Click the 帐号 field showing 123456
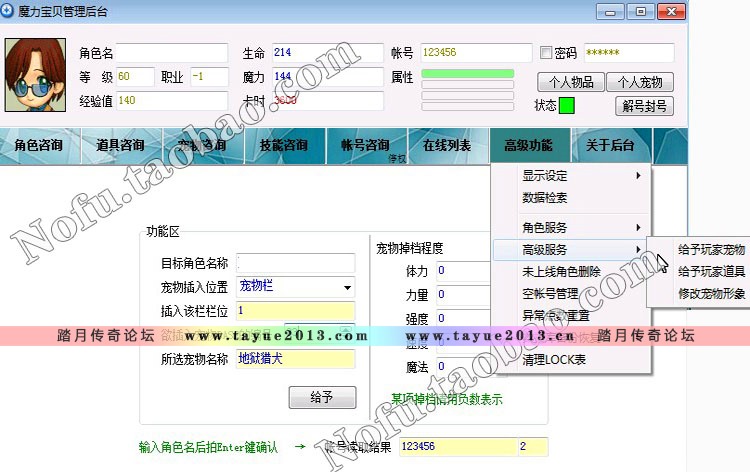This screenshot has height=472, width=750. click(476, 53)
